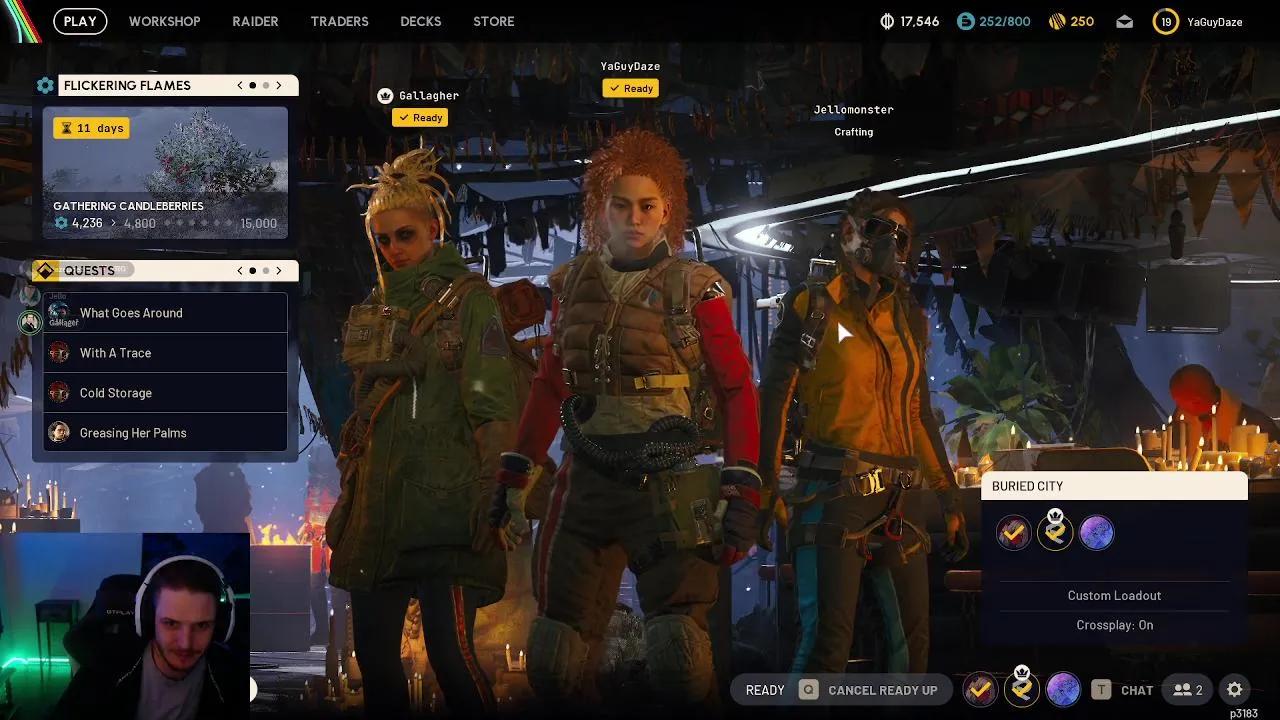Click the BURIED CITY map title
This screenshot has width=1280, height=720.
(1028, 486)
